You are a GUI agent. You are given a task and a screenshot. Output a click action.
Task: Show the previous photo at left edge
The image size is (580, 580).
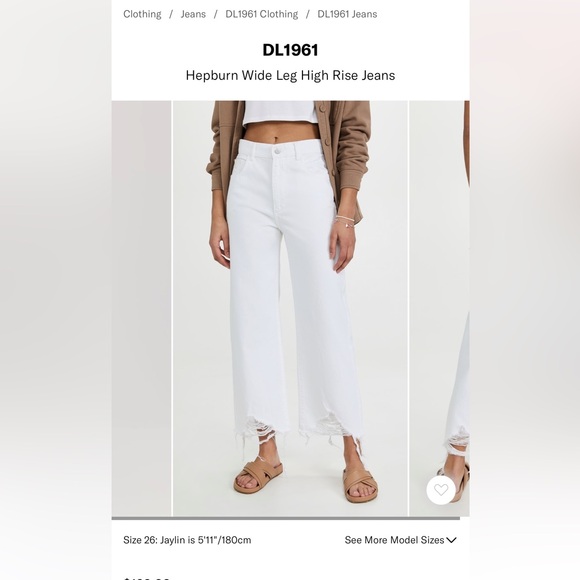click(141, 308)
